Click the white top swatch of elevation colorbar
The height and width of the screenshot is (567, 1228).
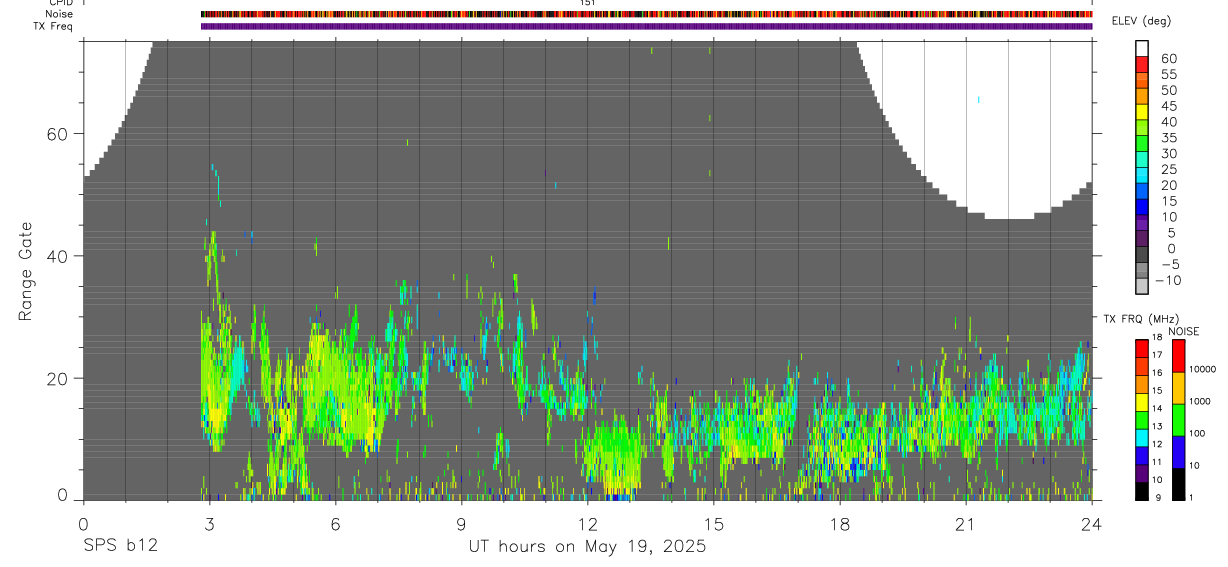(1141, 48)
